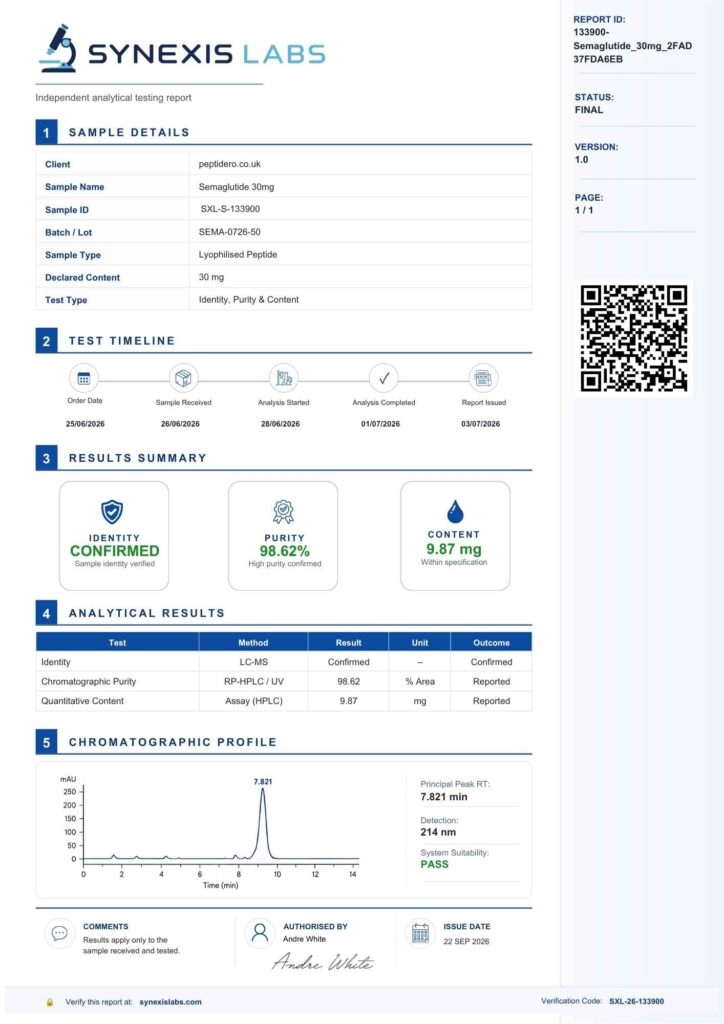Click the VERSION 1.0 value
Image resolution: width=724 pixels, height=1024 pixels.
click(x=581, y=159)
